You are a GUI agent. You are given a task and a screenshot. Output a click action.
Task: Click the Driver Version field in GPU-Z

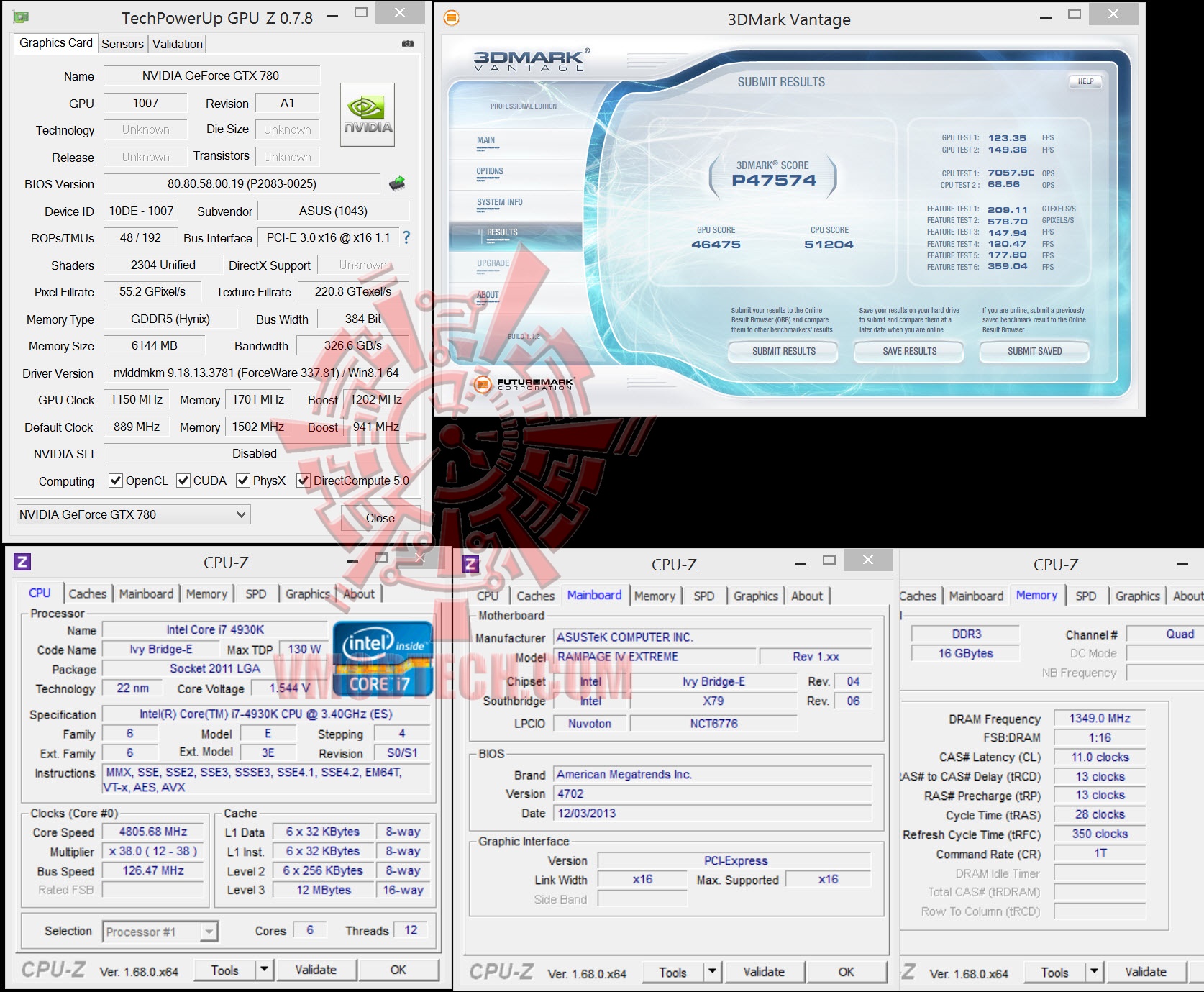pos(256,373)
